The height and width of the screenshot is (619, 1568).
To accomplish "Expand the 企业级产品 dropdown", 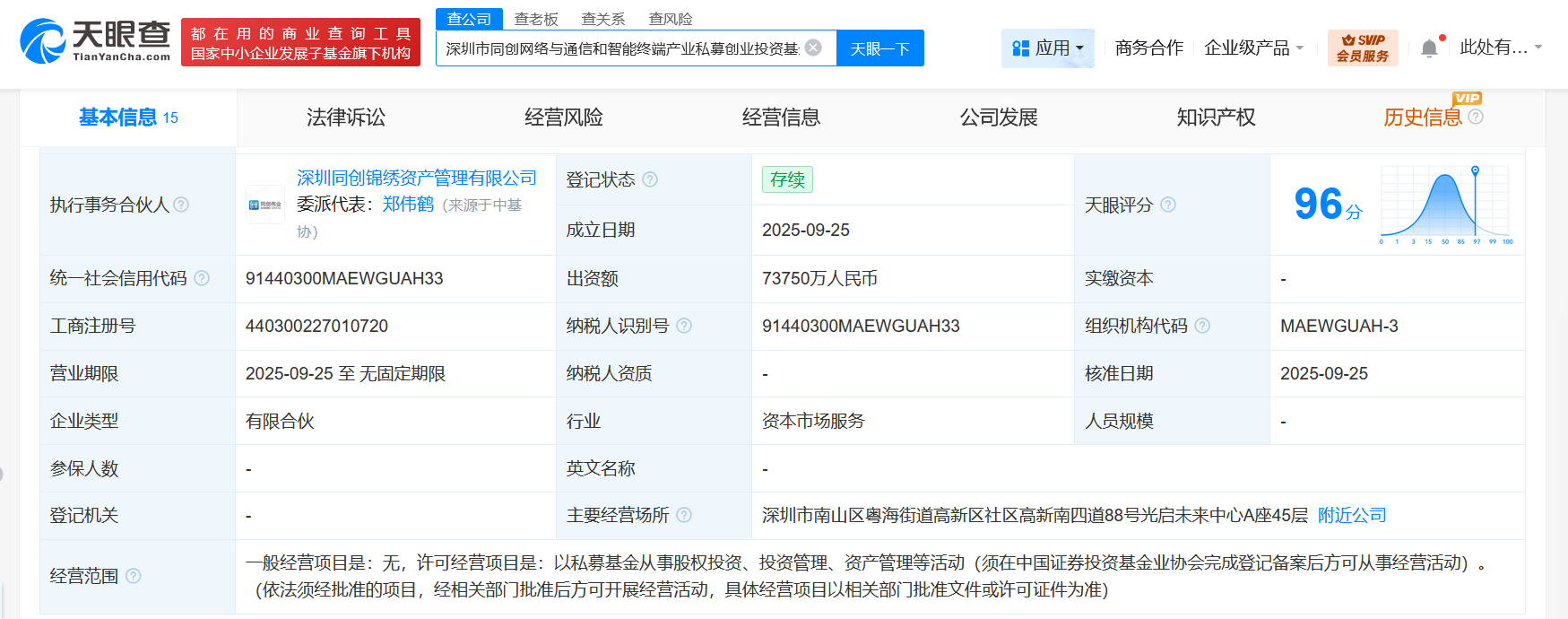I will pyautogui.click(x=1252, y=48).
